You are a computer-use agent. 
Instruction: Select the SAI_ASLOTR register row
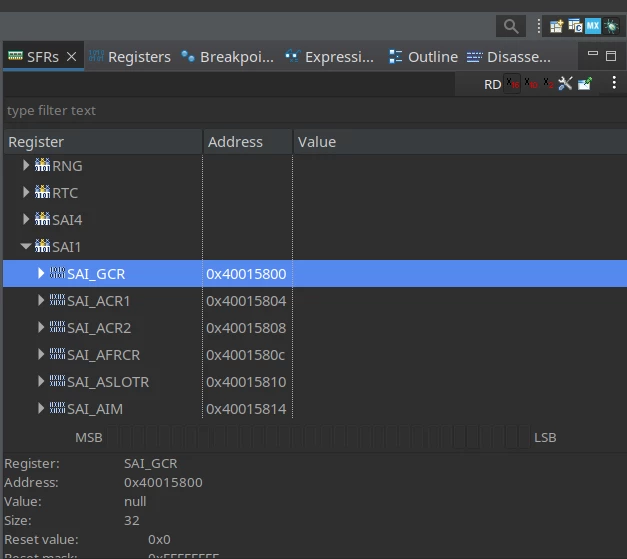tap(315, 382)
